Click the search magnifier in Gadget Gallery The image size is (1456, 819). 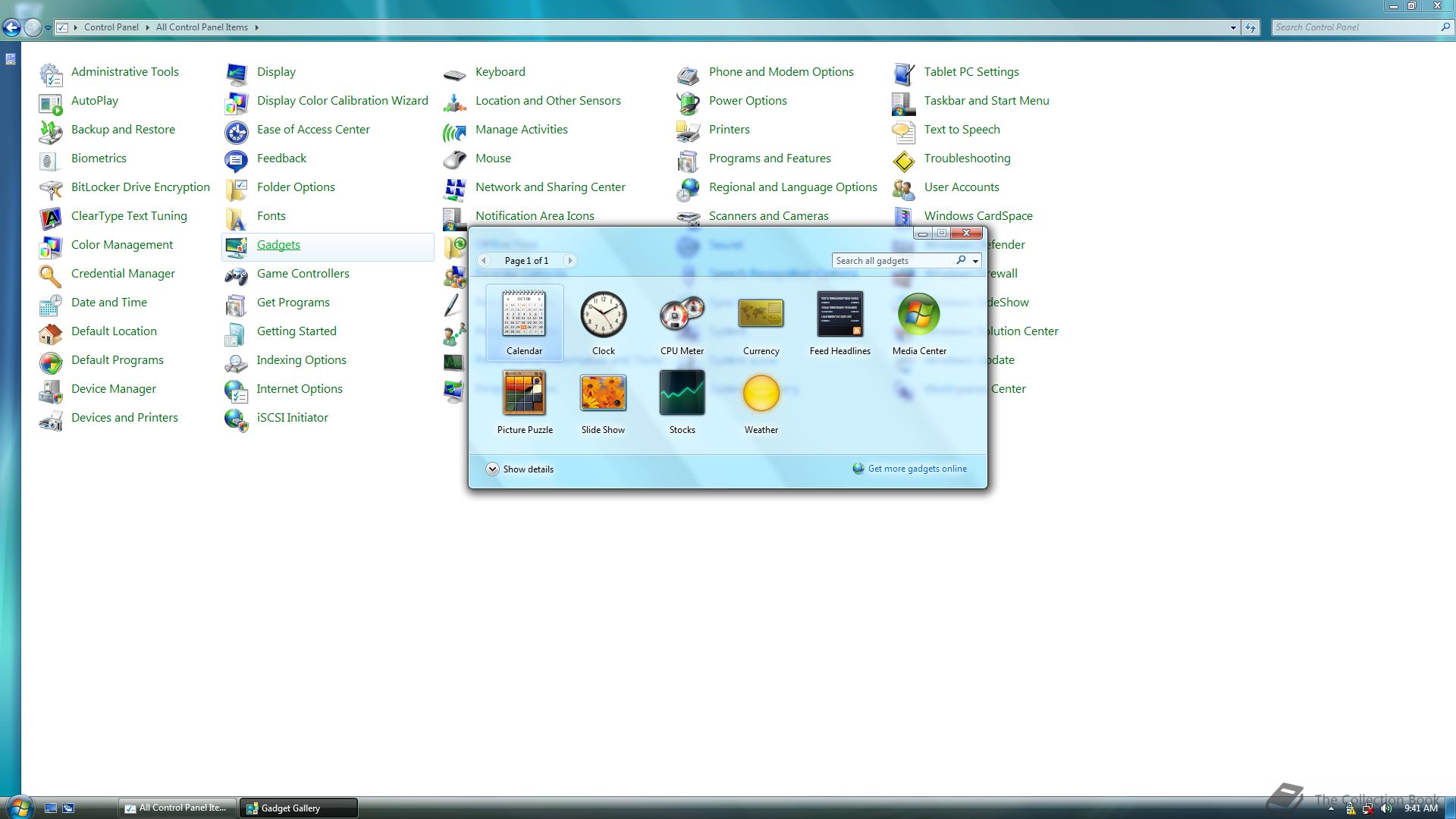(x=961, y=260)
